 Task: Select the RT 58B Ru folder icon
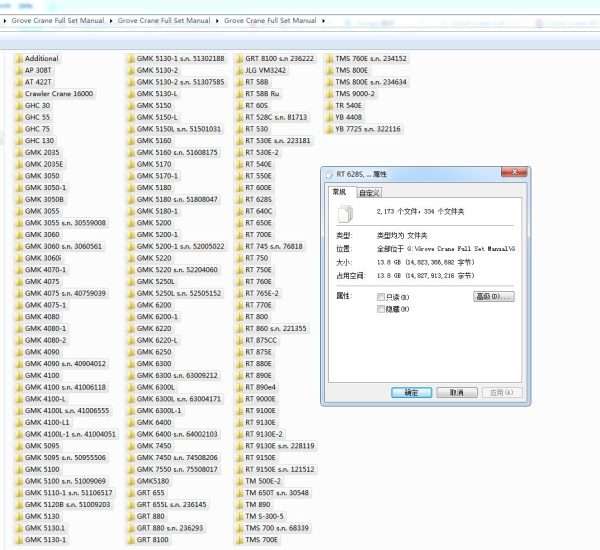(240, 94)
